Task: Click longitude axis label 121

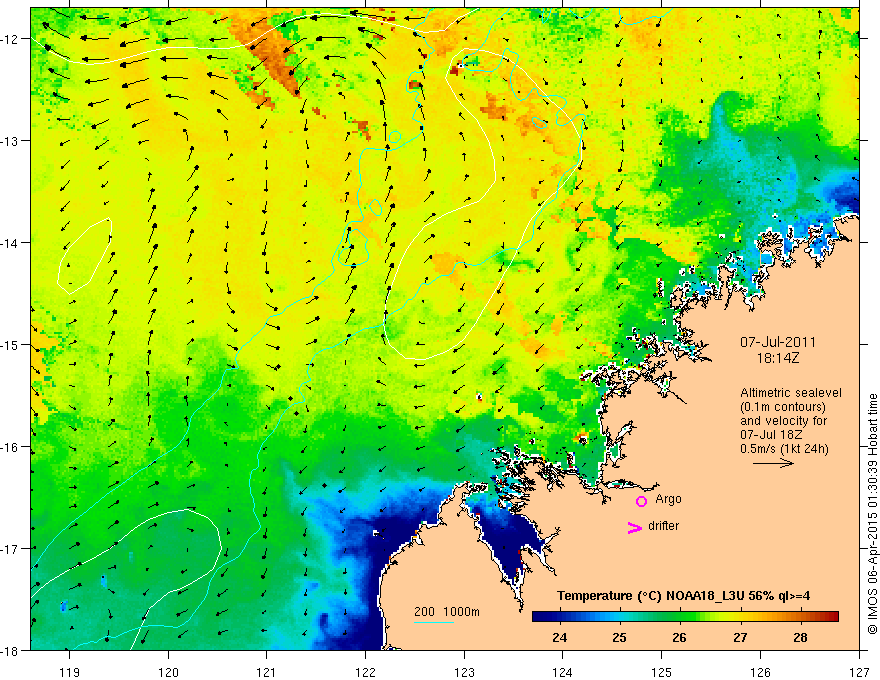Action: (267, 672)
